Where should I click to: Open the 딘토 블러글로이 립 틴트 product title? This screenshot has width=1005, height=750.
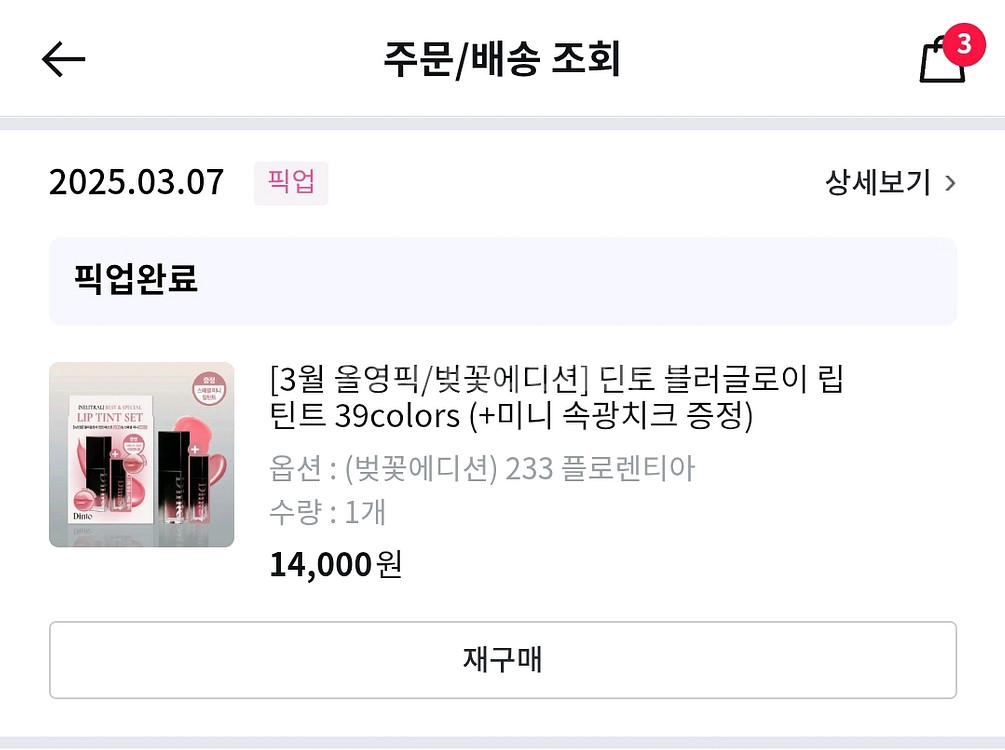557,397
